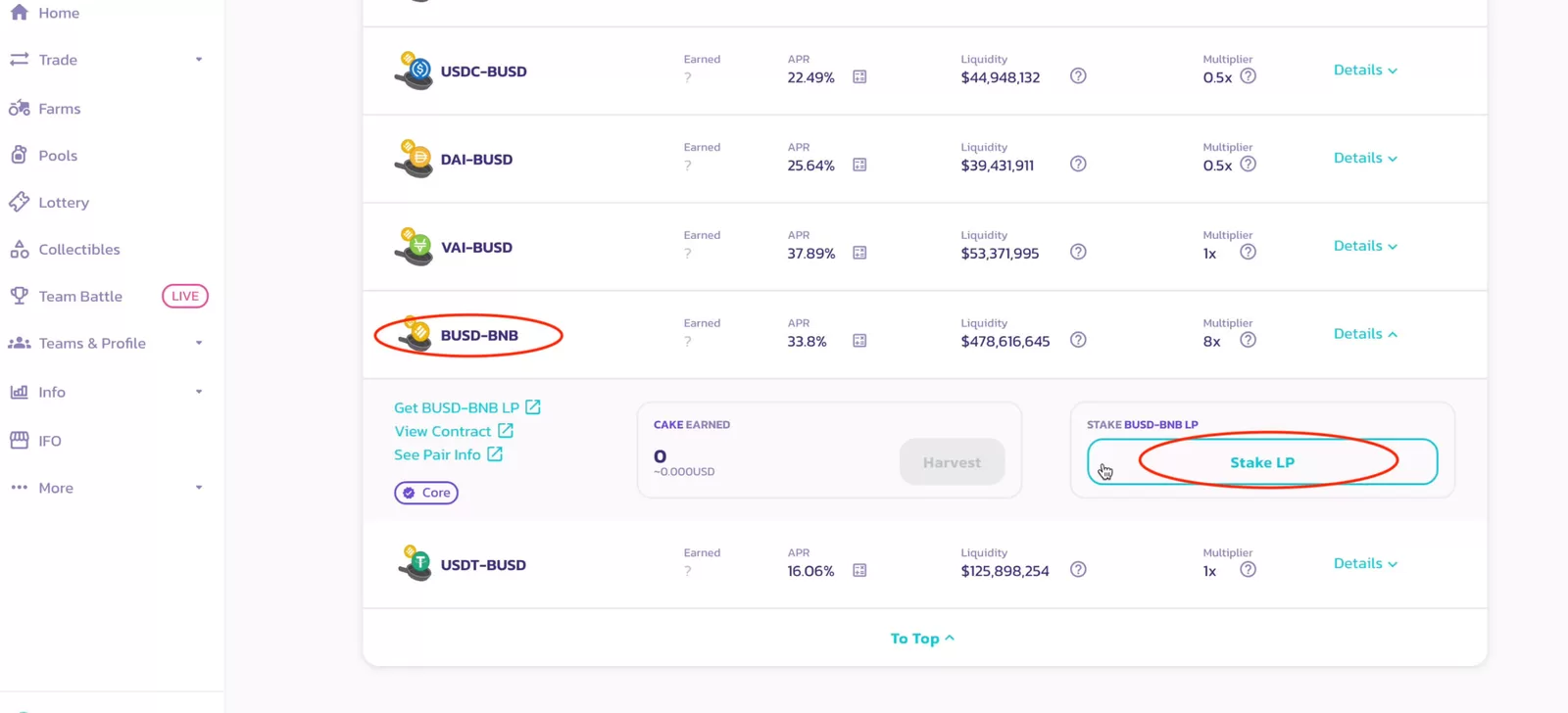Click the VAI-BUSD farm token icon
Screen dimensions: 1568x713
click(x=415, y=247)
